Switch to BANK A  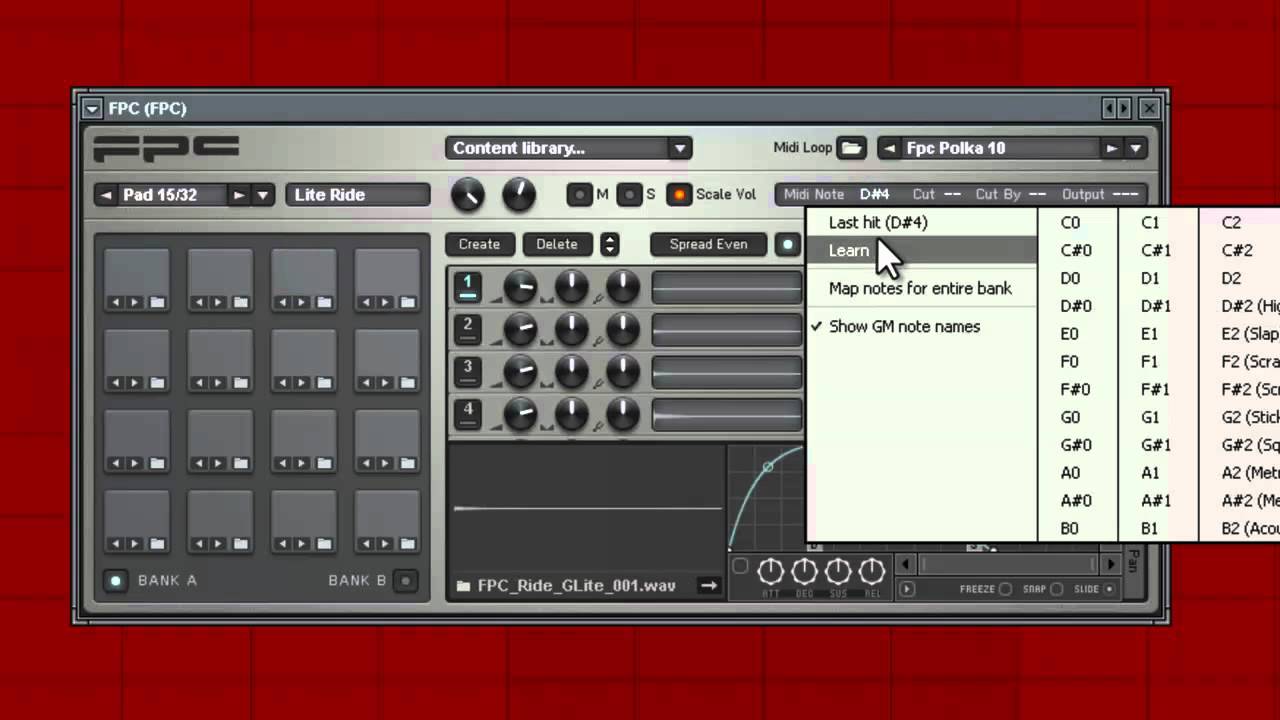click(x=116, y=581)
